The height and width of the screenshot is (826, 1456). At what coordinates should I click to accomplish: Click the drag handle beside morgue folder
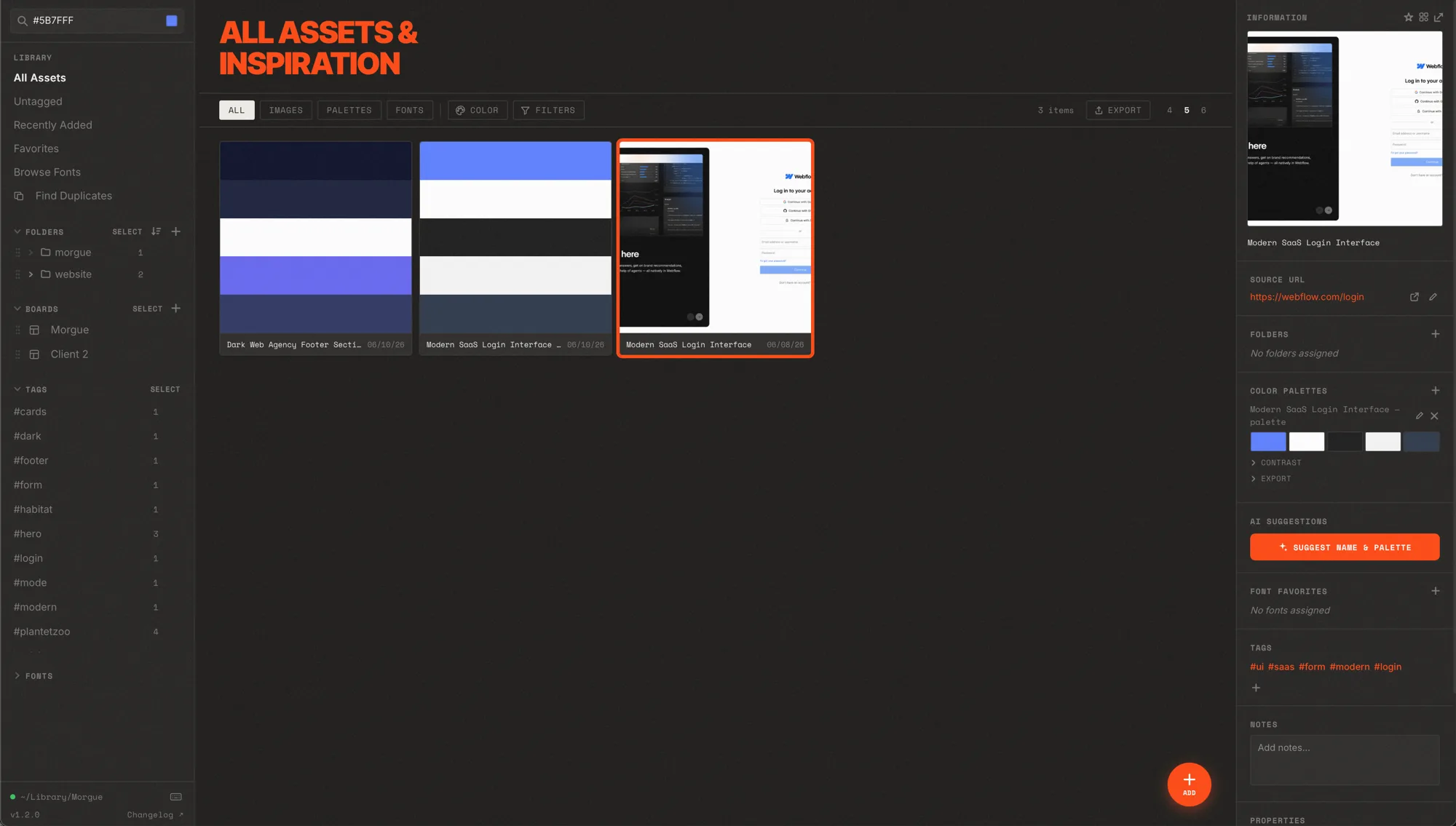pyautogui.click(x=18, y=253)
